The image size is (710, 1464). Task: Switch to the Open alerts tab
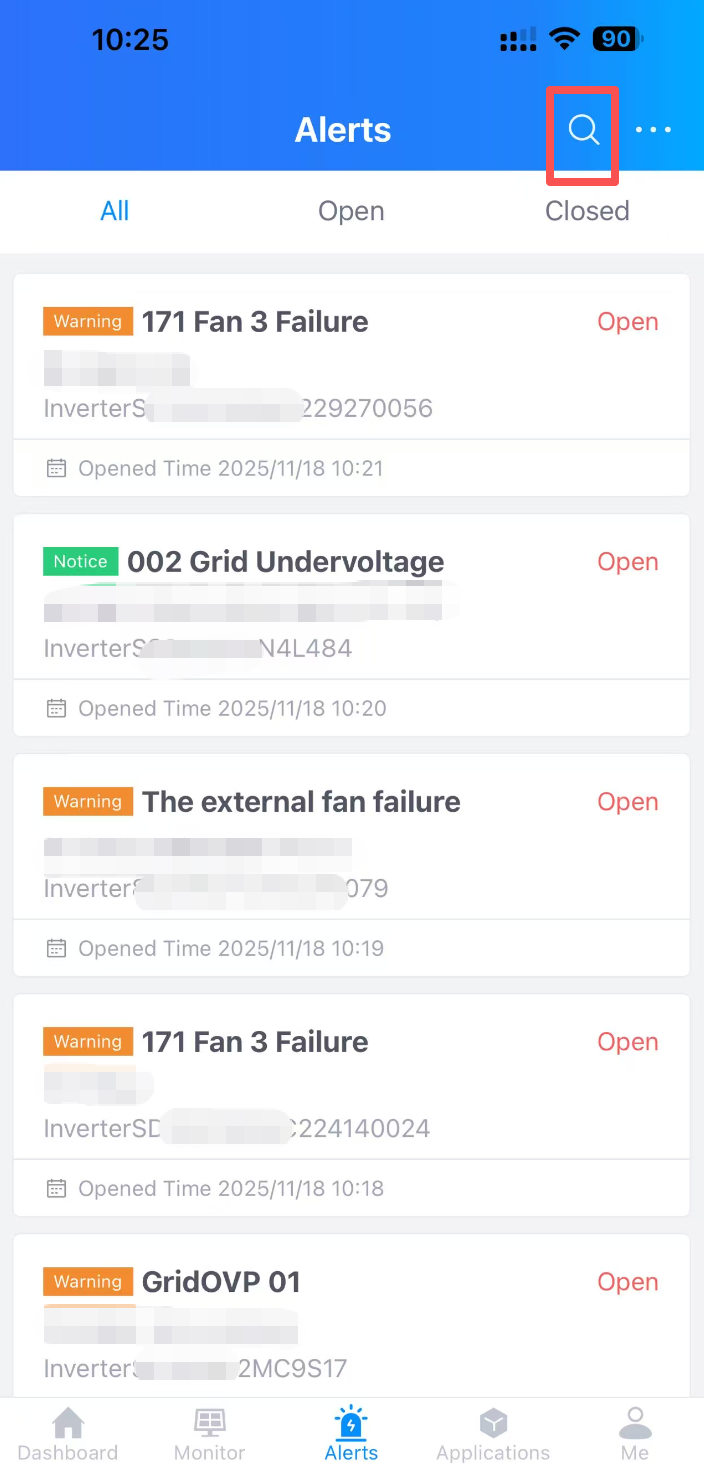pos(351,211)
